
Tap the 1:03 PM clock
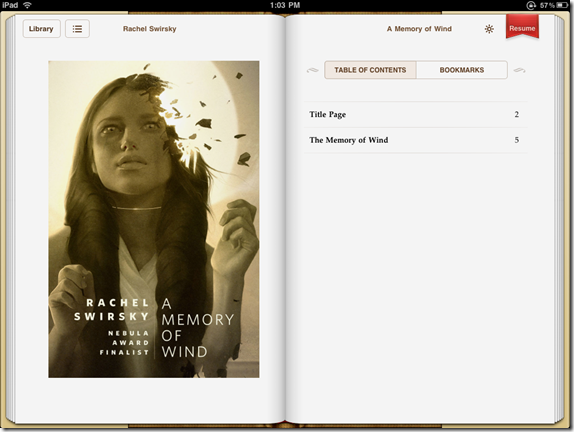pos(285,5)
